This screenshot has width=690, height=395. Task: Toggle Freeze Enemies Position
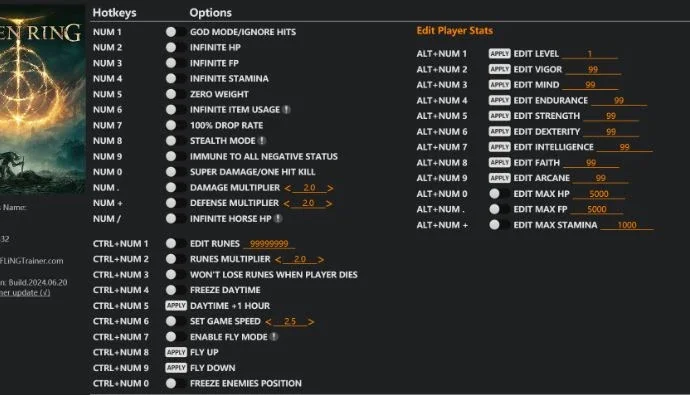click(x=176, y=384)
